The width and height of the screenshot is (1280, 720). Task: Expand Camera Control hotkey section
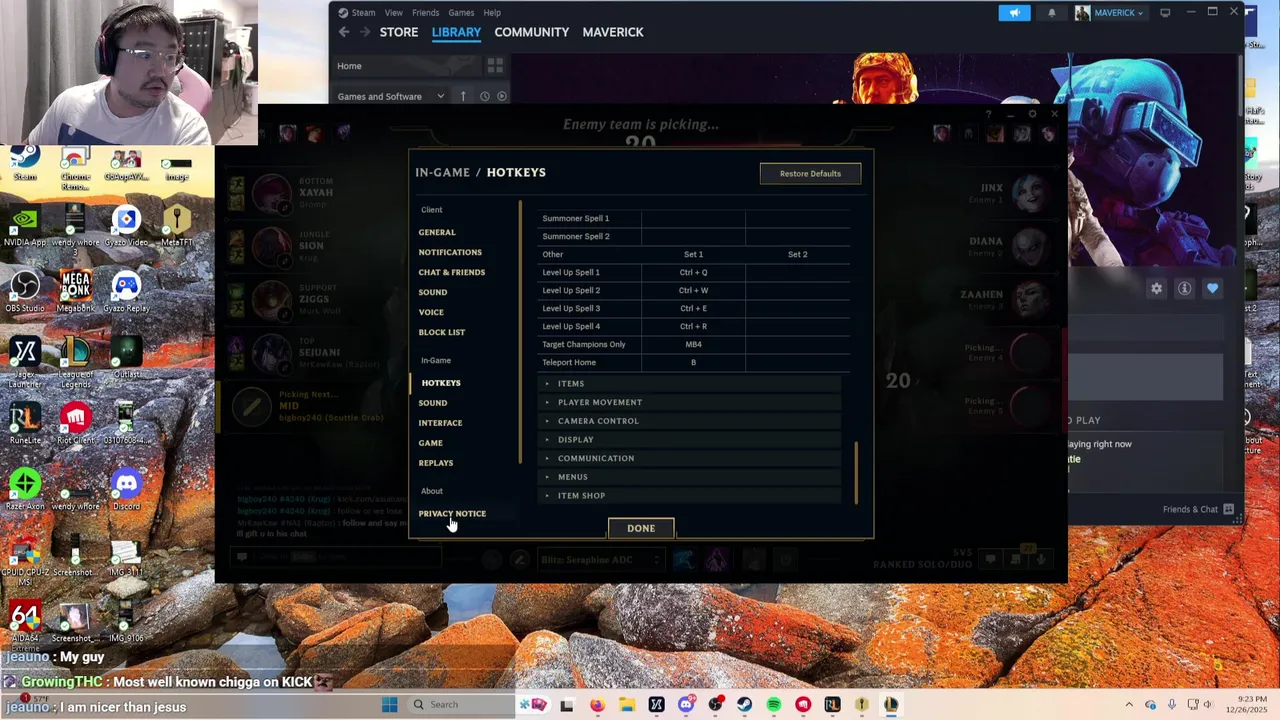[690, 421]
